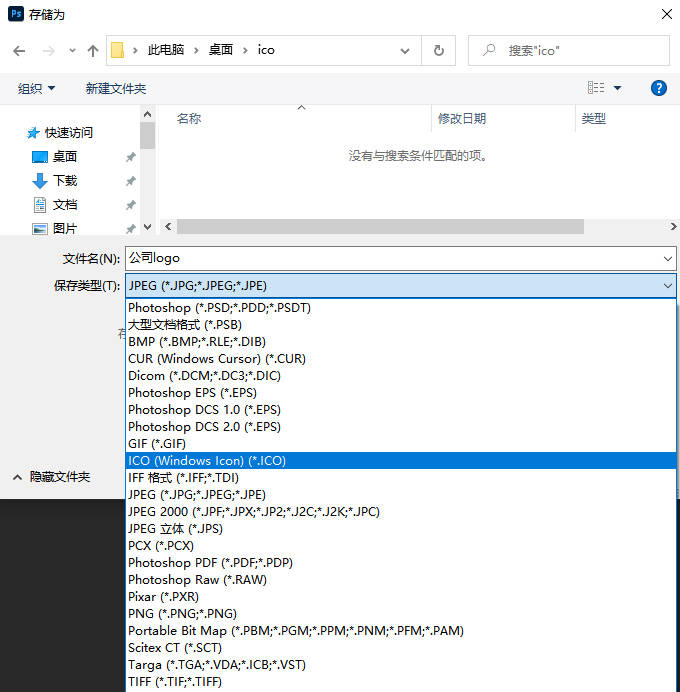Open the 组织 menu

36,88
